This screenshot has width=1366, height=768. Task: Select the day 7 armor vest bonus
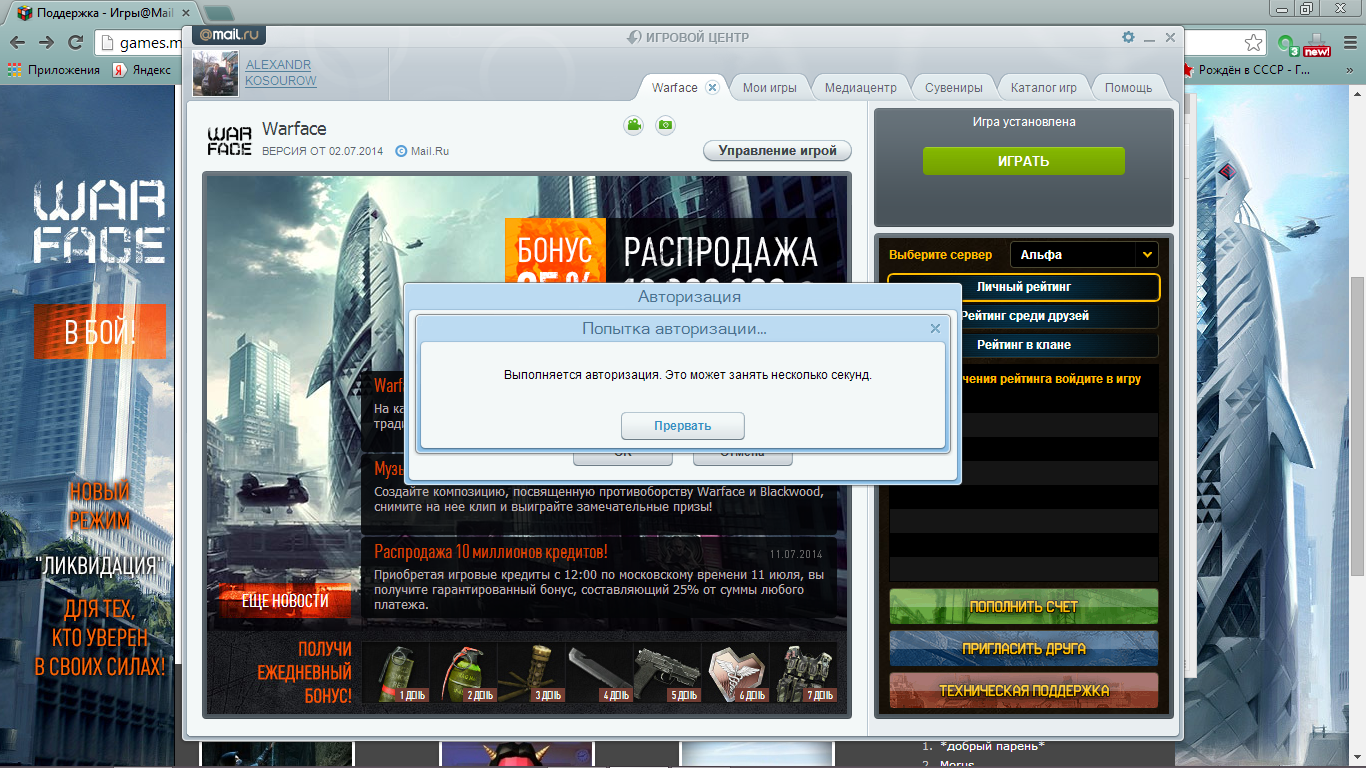point(803,671)
